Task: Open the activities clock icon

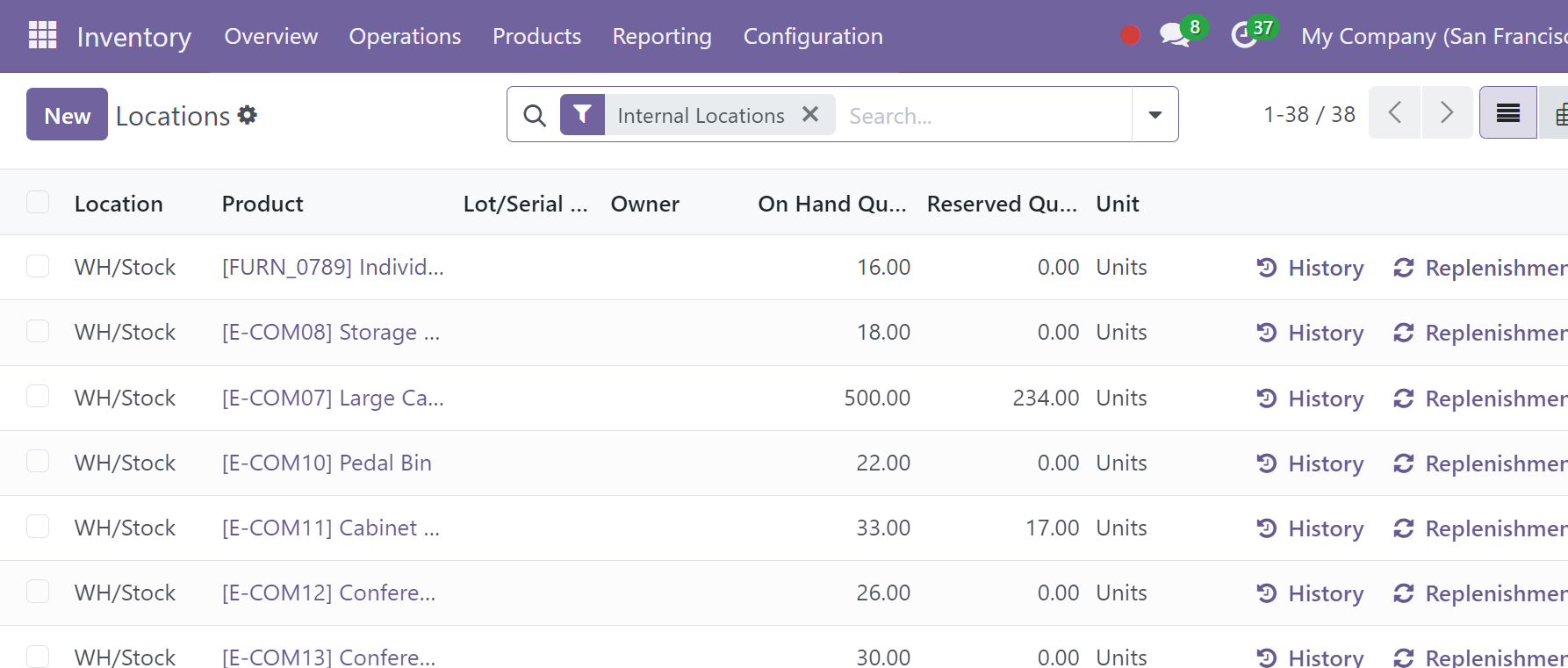Action: pos(1244,35)
